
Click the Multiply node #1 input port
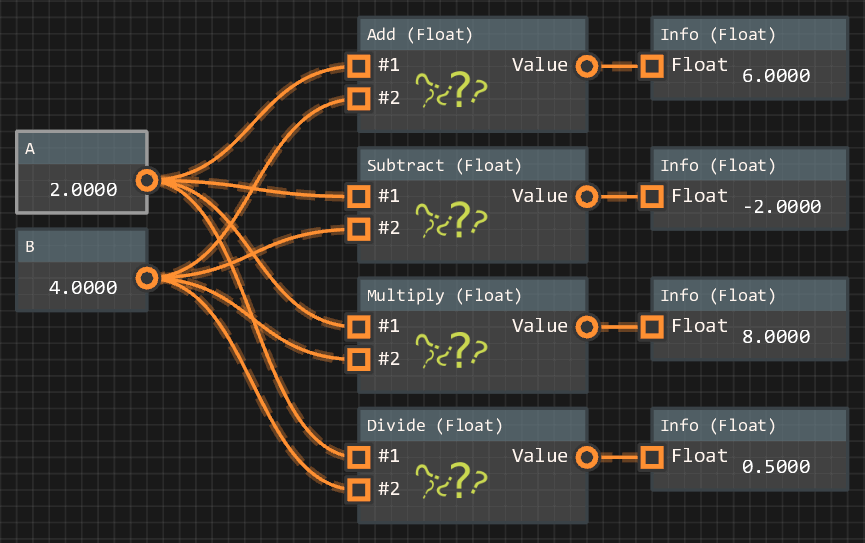tap(359, 327)
